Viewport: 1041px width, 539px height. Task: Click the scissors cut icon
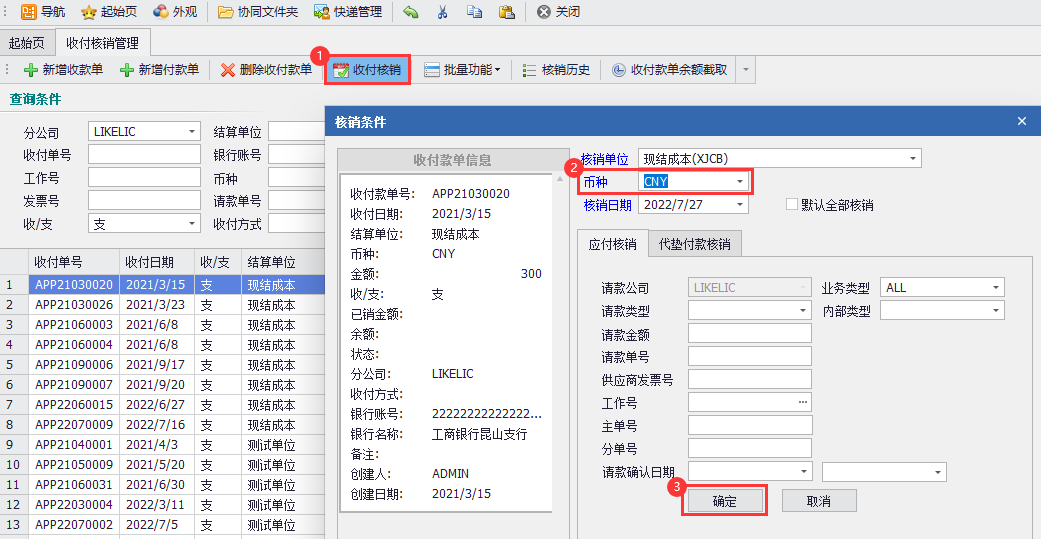coord(443,12)
